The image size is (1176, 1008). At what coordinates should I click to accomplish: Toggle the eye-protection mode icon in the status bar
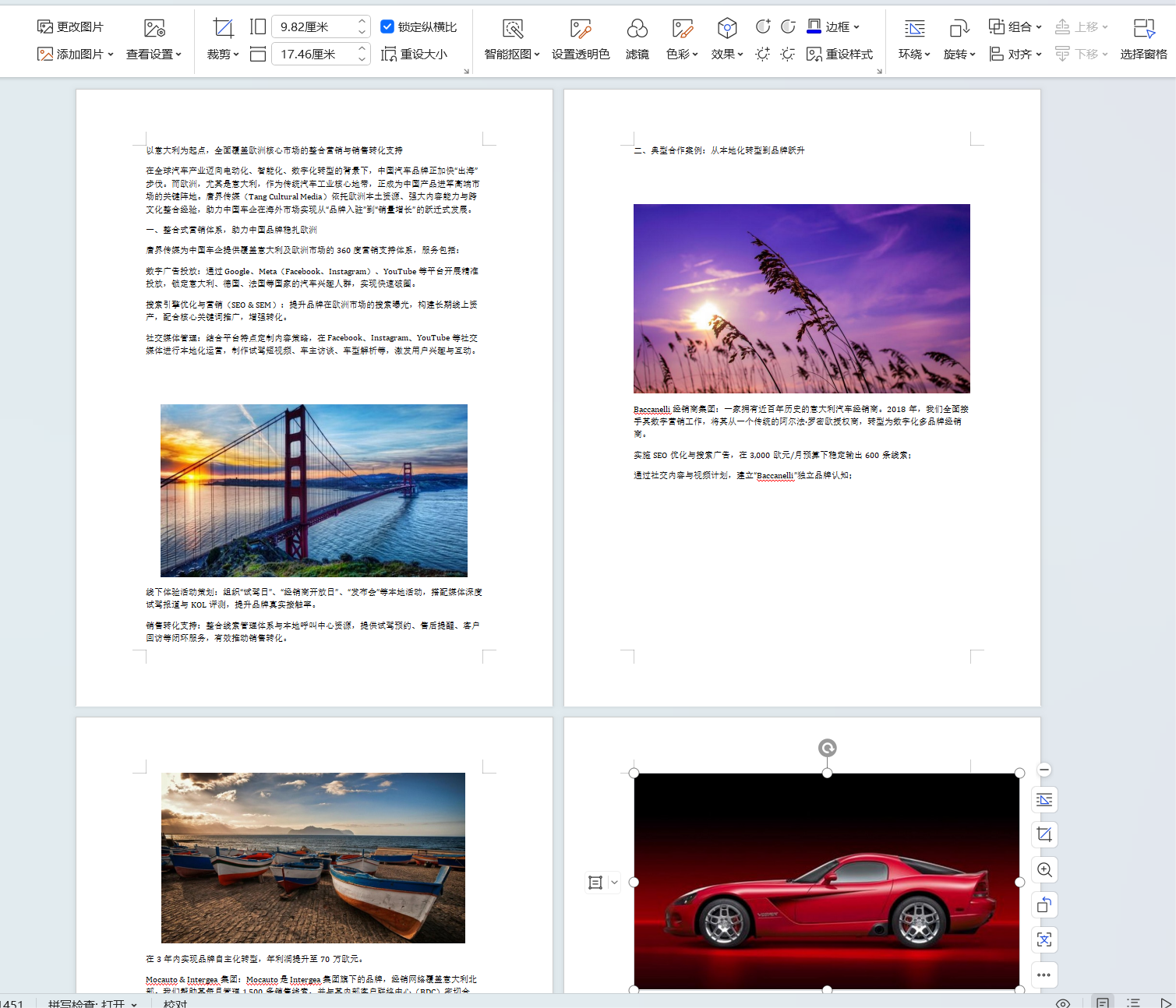point(1063,1003)
